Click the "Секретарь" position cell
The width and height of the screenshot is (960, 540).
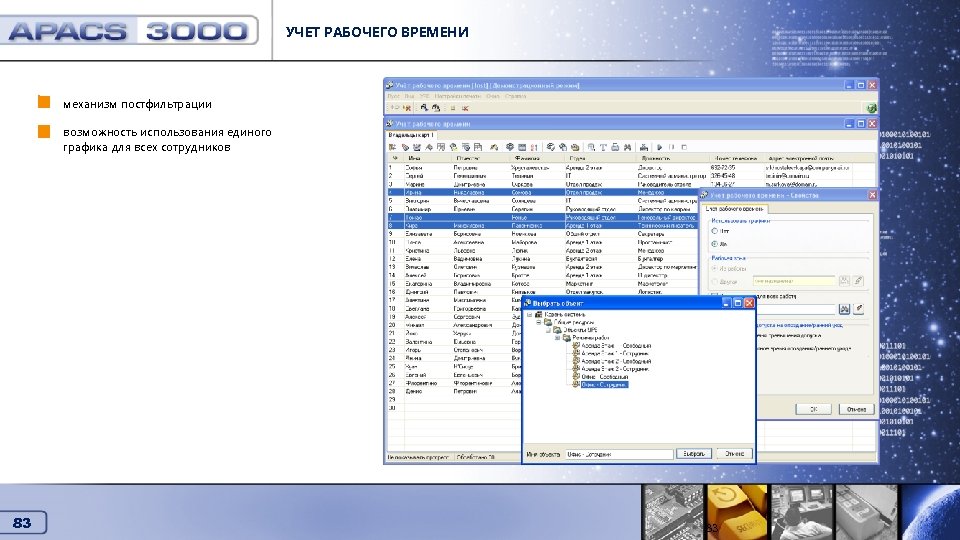click(667, 234)
